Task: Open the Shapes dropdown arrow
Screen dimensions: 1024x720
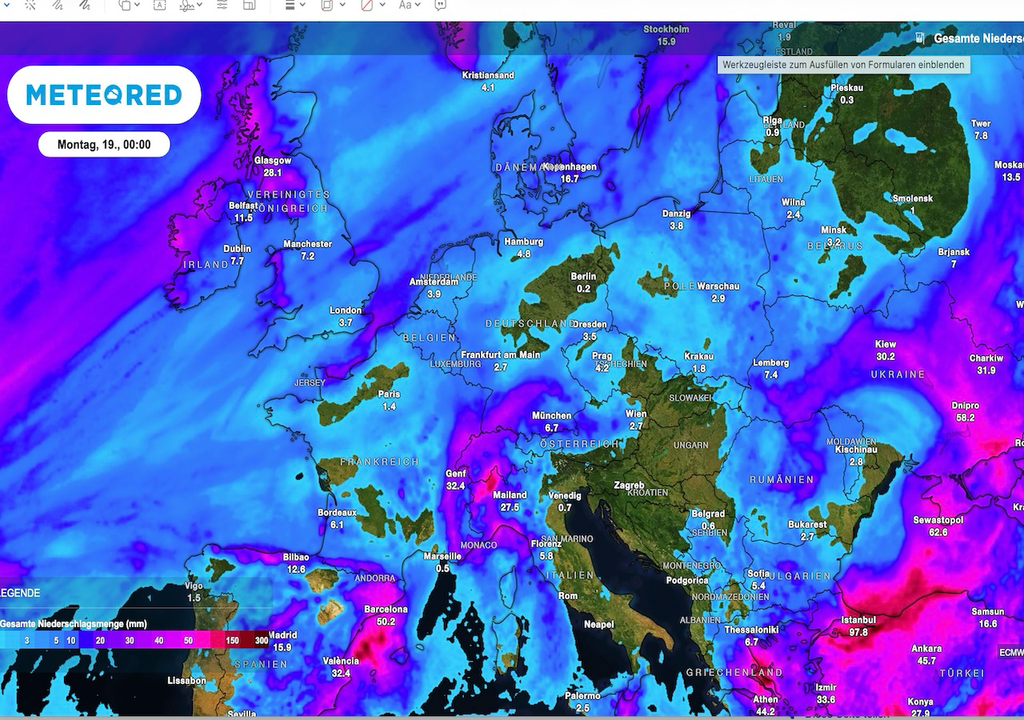Action: (137, 5)
